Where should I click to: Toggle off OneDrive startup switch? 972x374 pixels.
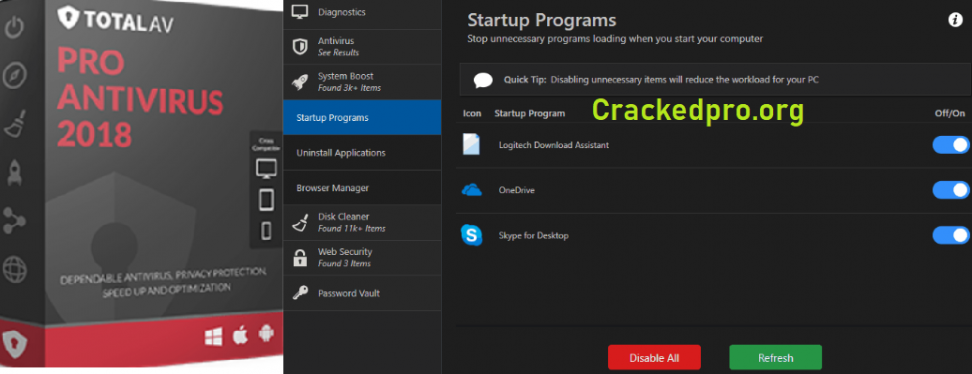pyautogui.click(x=951, y=190)
